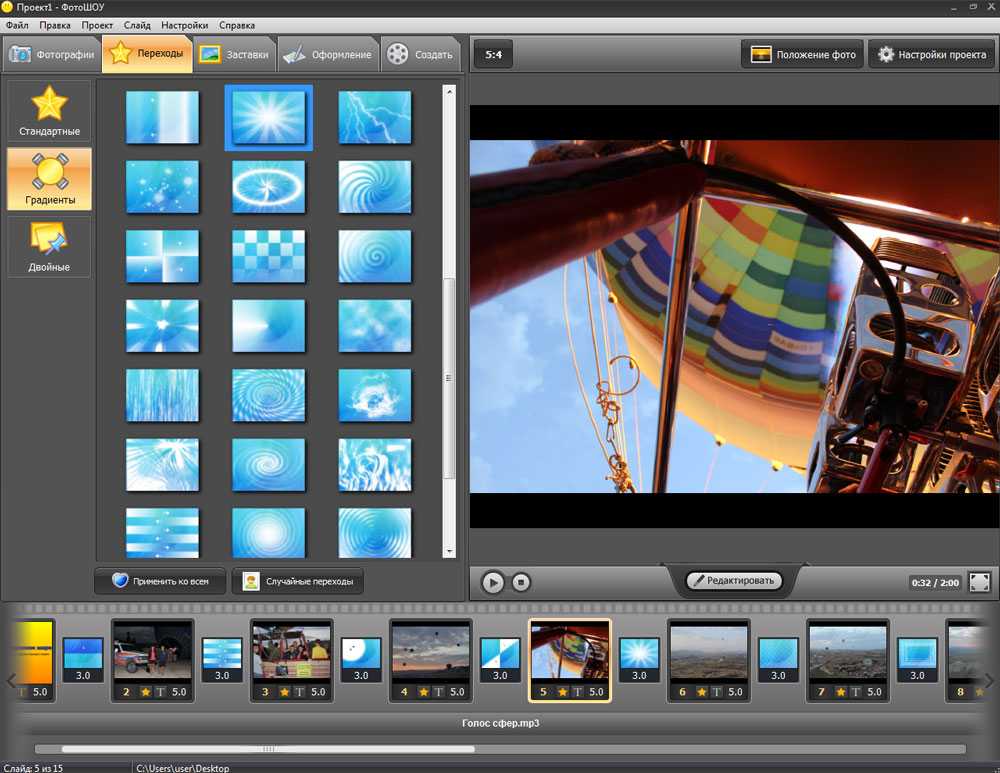
Task: Click Положение фото button
Action: click(x=803, y=55)
